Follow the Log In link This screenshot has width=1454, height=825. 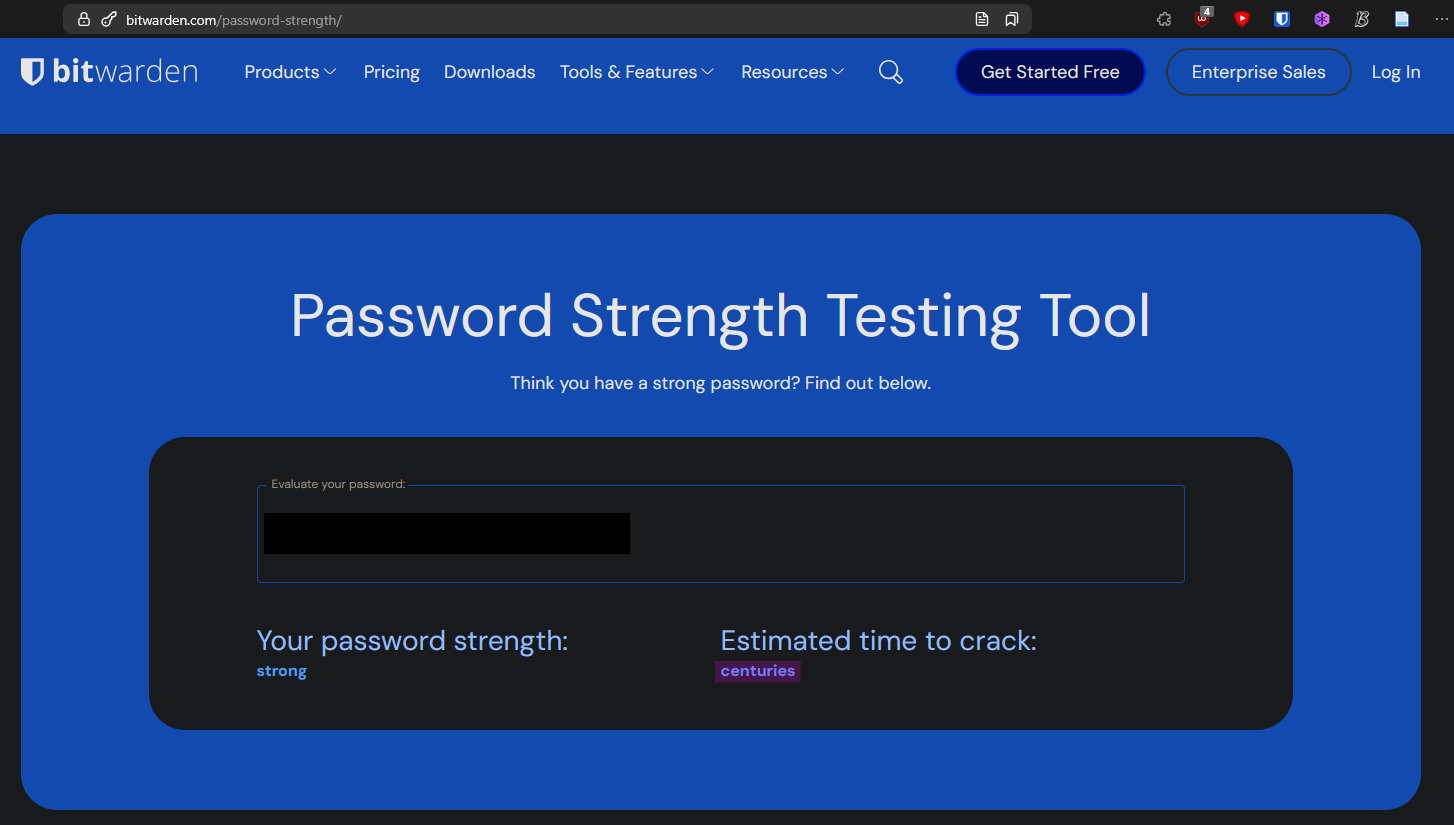(1396, 72)
